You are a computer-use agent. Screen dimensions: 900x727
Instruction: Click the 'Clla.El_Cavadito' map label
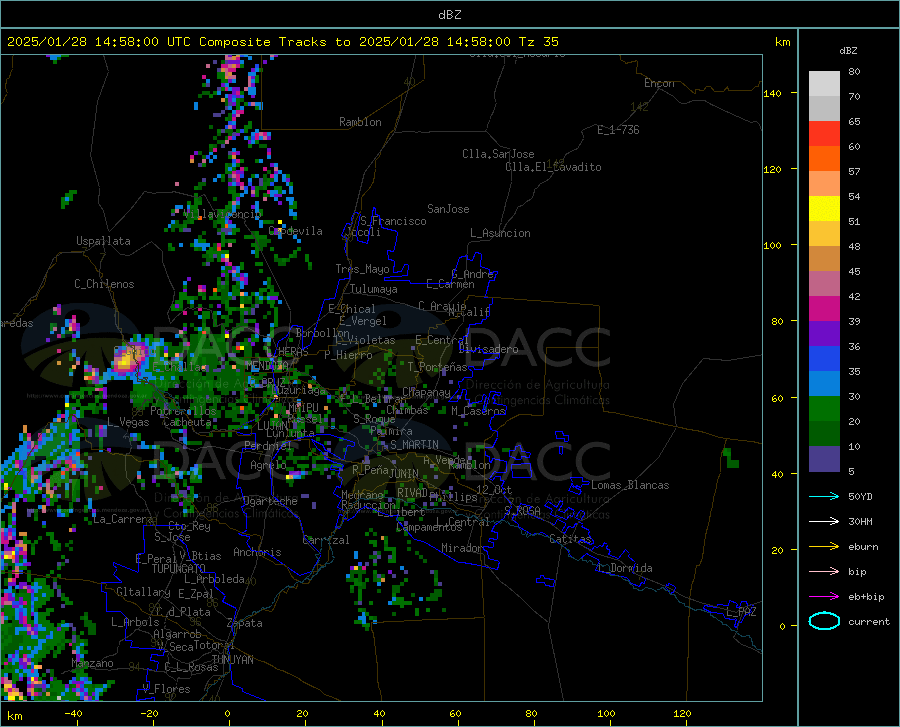(x=553, y=167)
